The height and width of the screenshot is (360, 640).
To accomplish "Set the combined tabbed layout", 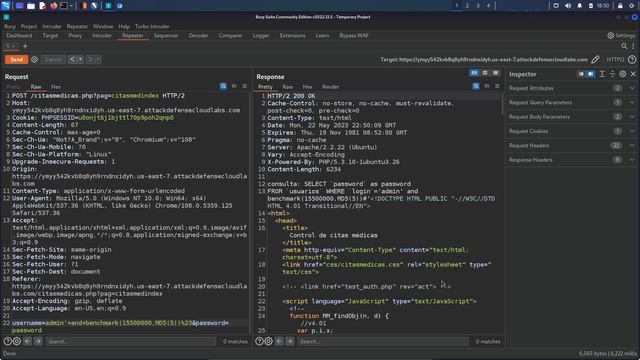I will point(496,73).
